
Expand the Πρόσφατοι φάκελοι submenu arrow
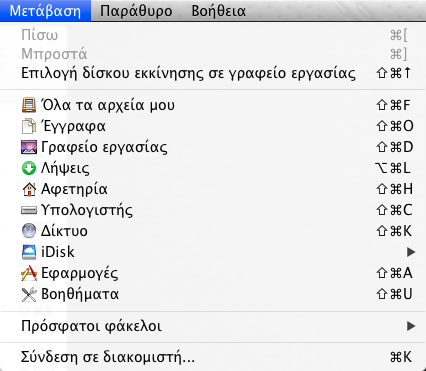411,326
